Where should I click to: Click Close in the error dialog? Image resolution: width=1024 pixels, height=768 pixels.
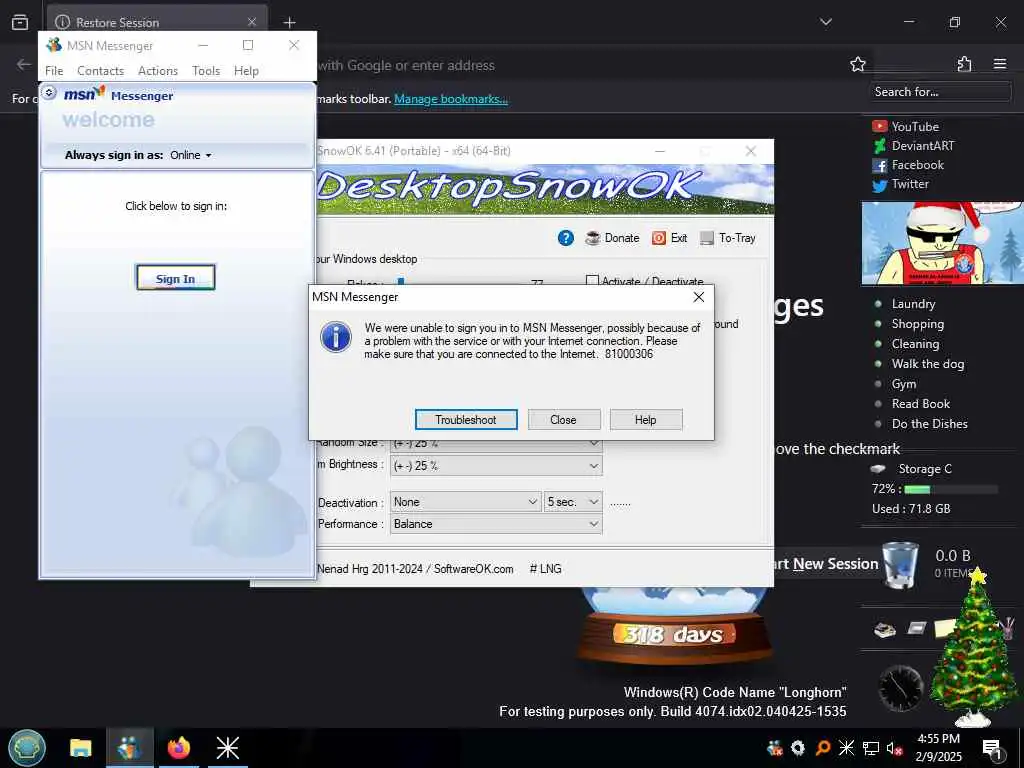click(564, 420)
